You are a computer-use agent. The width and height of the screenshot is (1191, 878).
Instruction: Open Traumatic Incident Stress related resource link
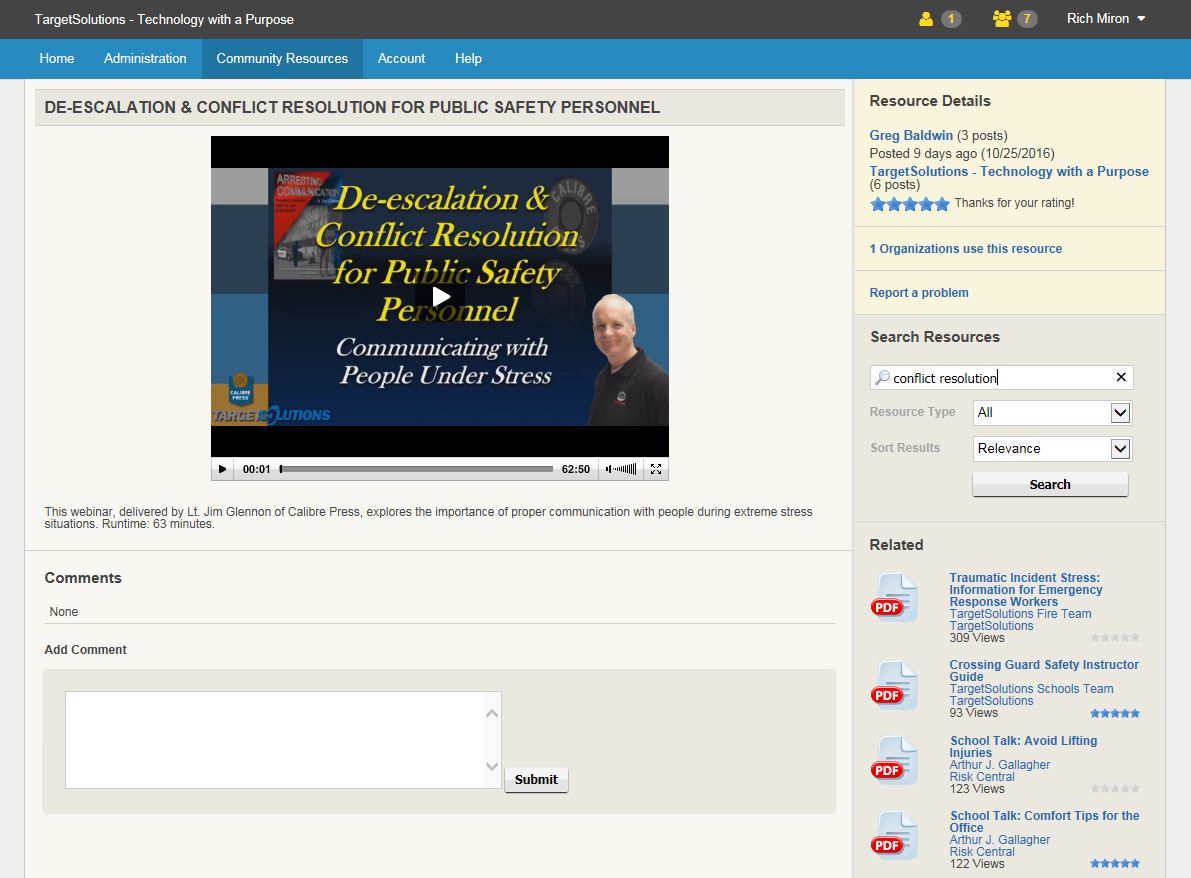pyautogui.click(x=1025, y=589)
